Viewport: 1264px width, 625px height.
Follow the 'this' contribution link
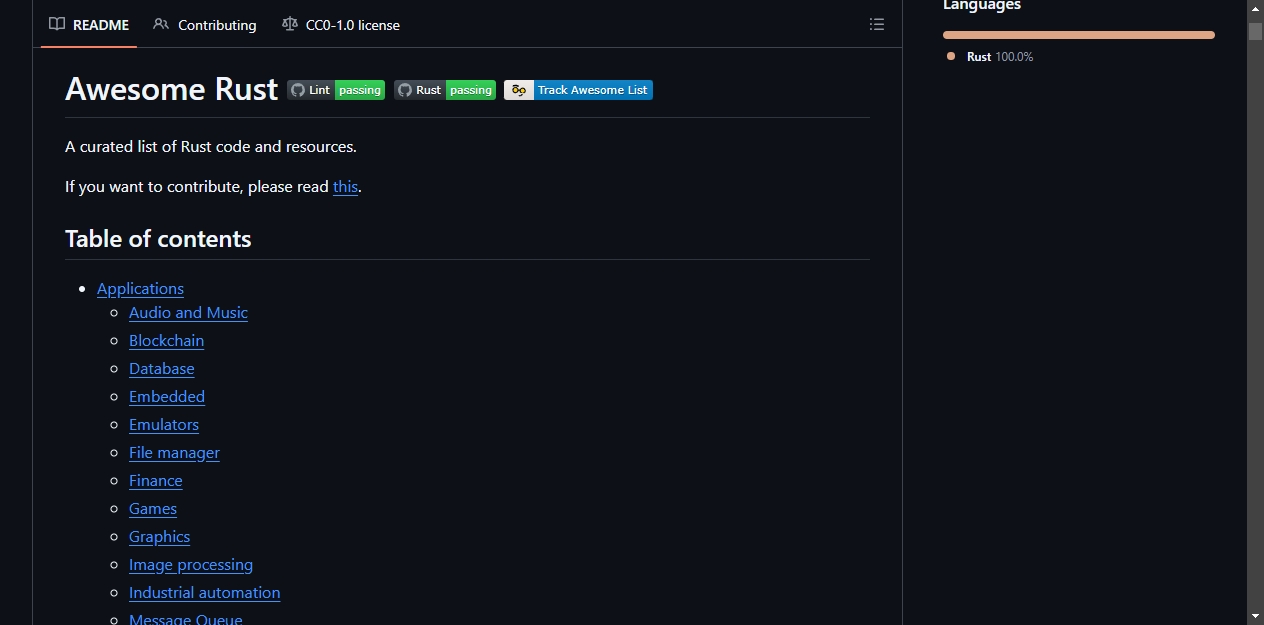[x=345, y=187]
